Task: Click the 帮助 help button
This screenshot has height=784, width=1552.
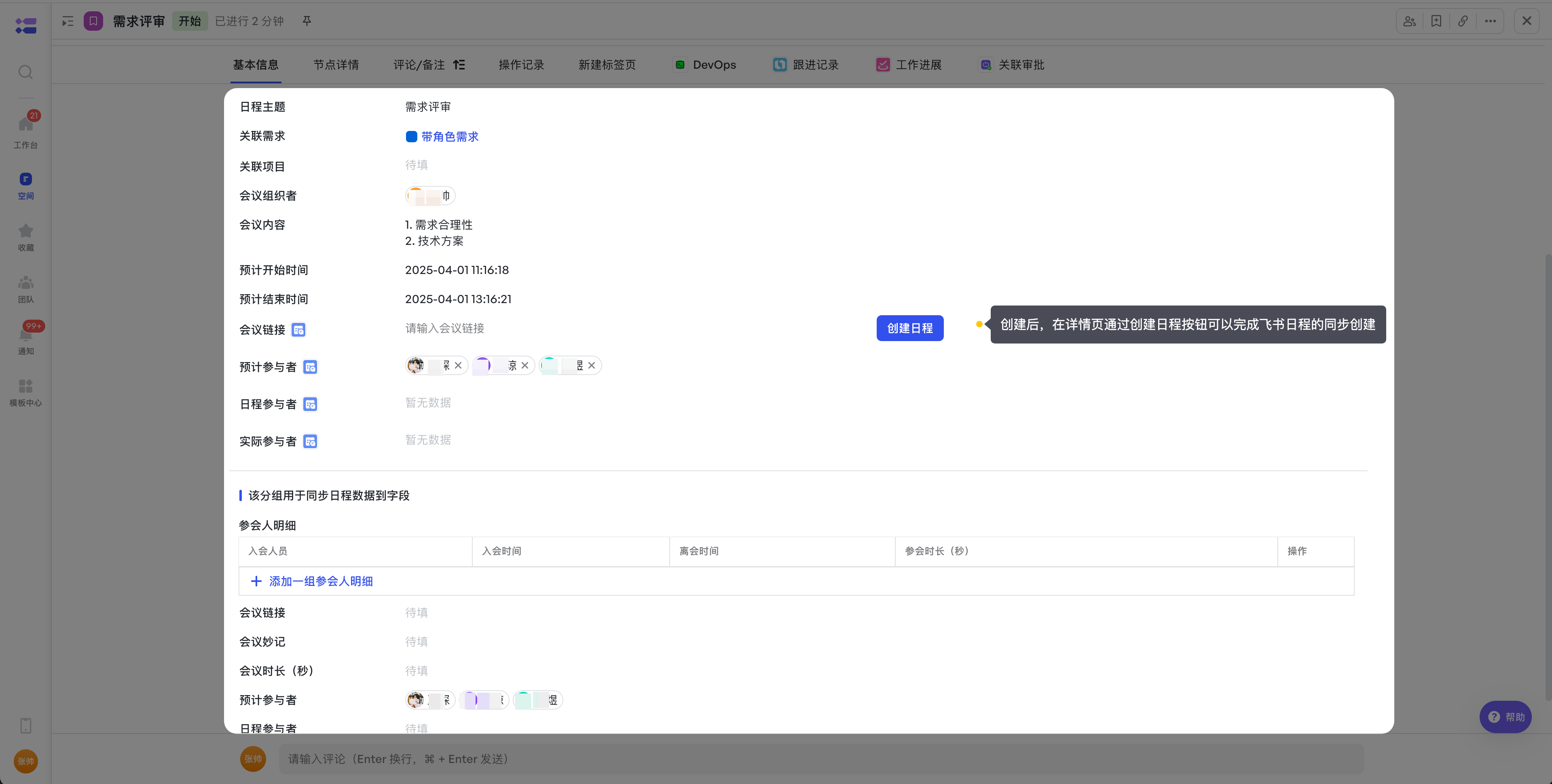Action: [1505, 717]
